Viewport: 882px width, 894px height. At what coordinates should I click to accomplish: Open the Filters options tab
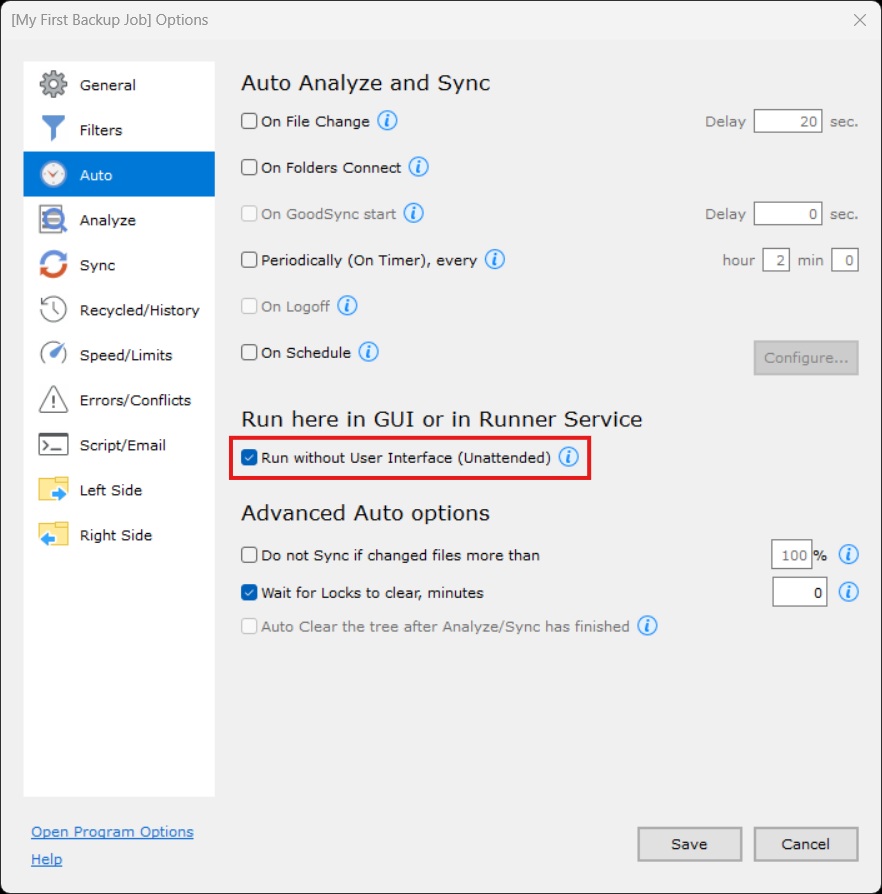pyautogui.click(x=119, y=129)
